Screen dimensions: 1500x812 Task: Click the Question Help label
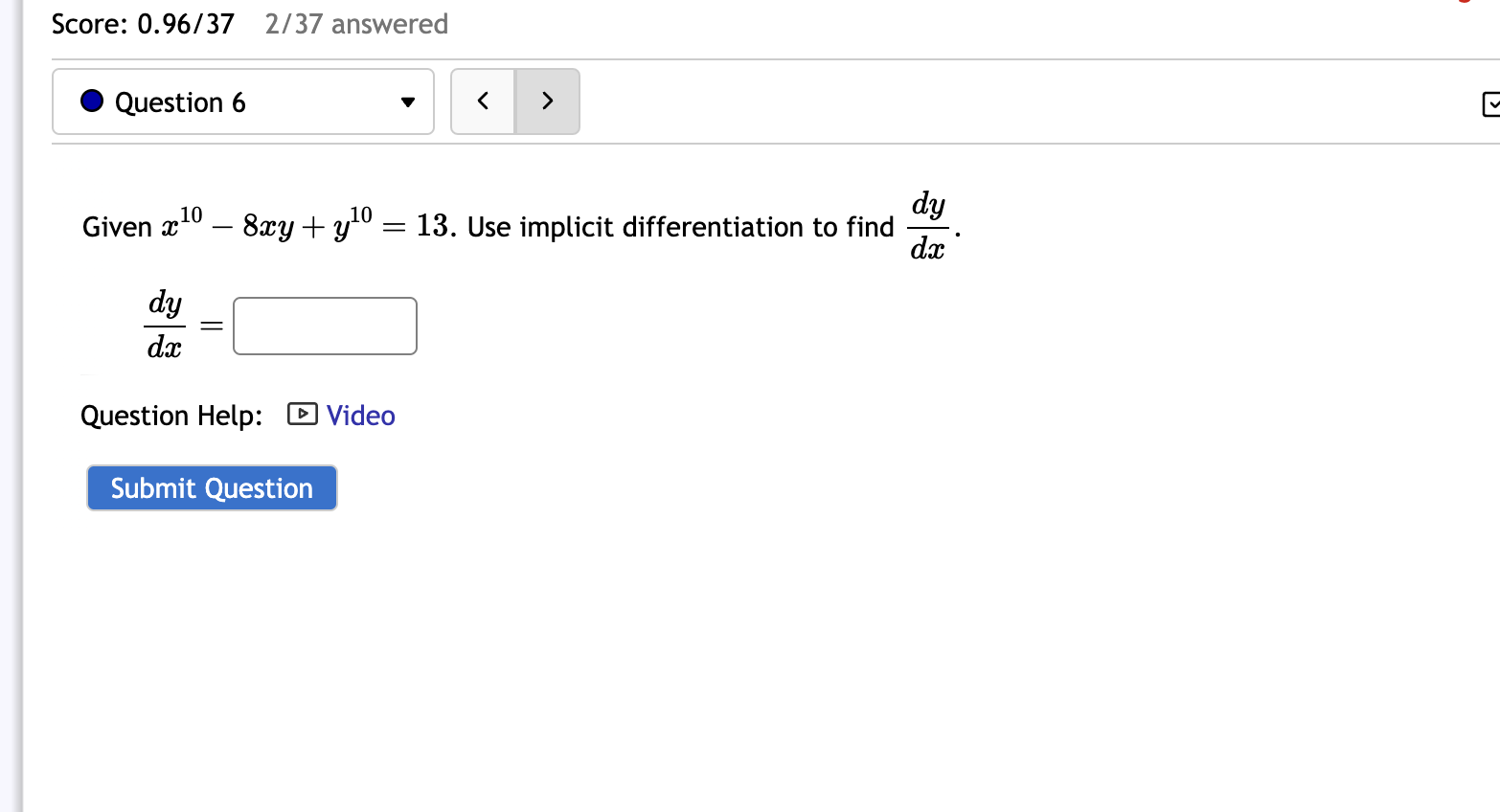[x=171, y=415]
